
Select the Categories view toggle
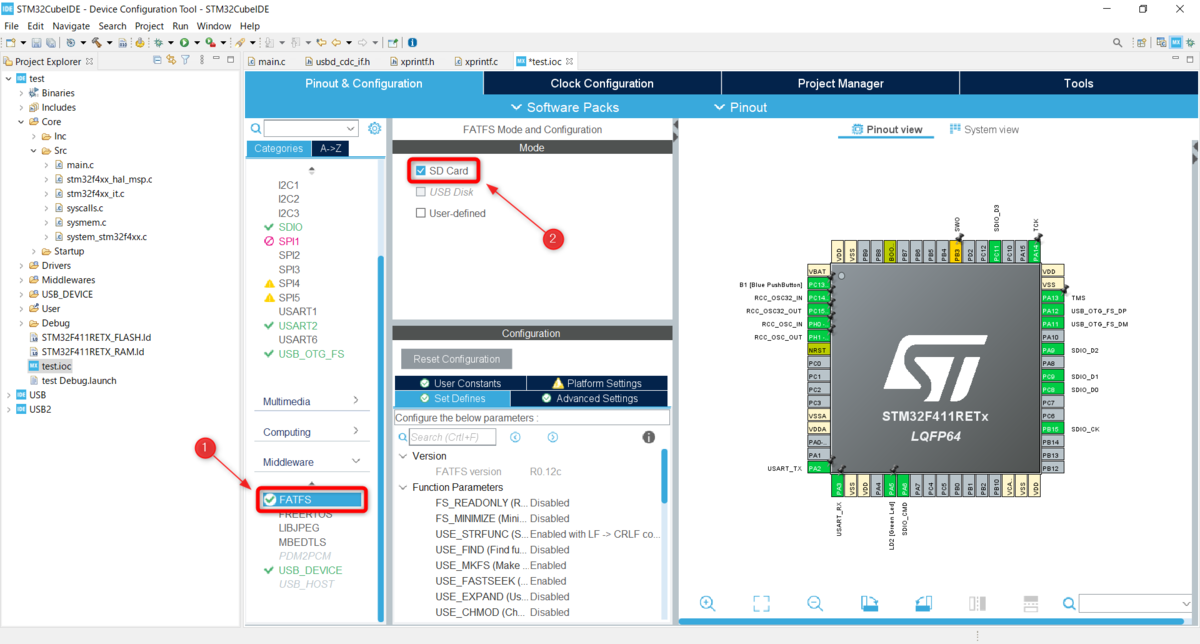pos(278,148)
